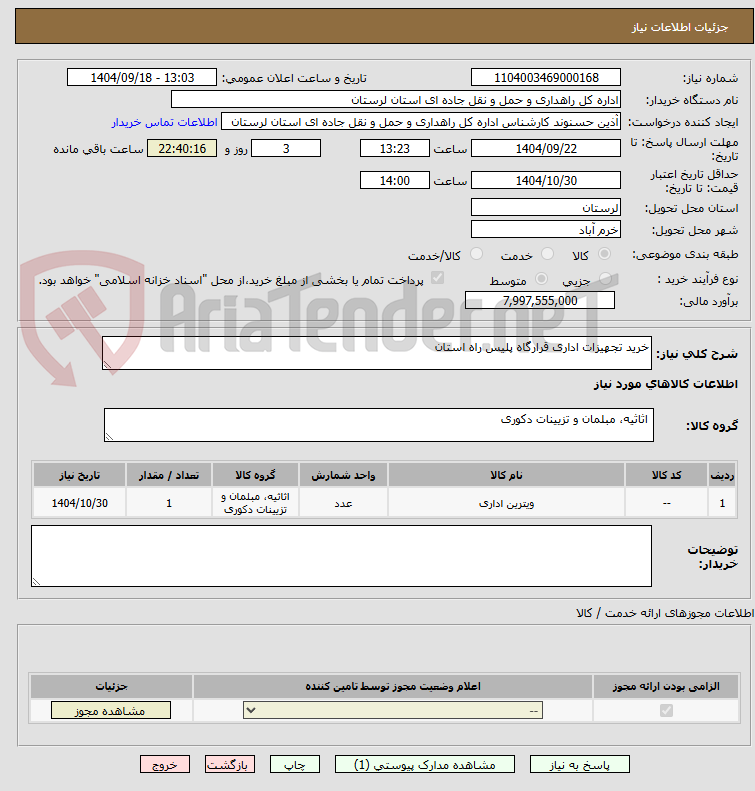
Task: Click the days remaining field showing 3
Action: (x=286, y=148)
